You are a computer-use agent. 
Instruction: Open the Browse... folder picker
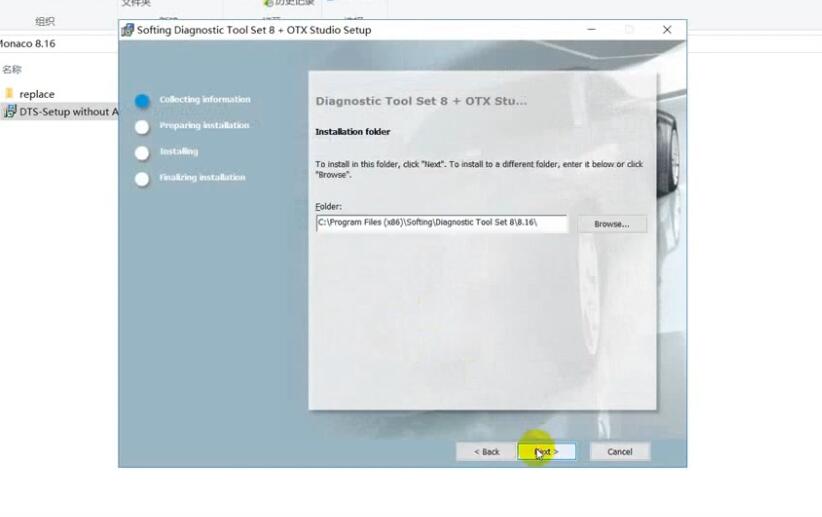pos(612,224)
